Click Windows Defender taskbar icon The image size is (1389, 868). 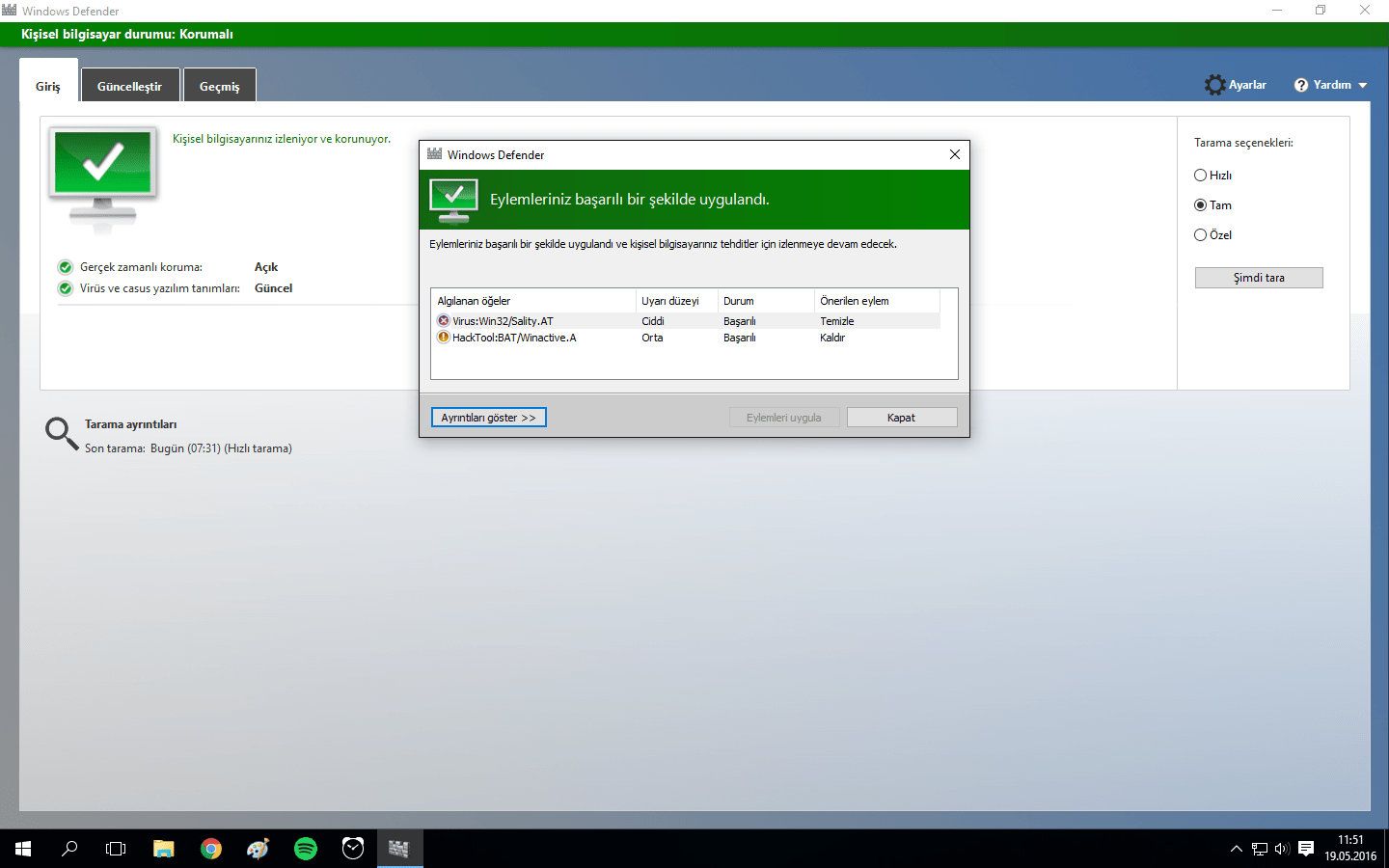[x=399, y=849]
